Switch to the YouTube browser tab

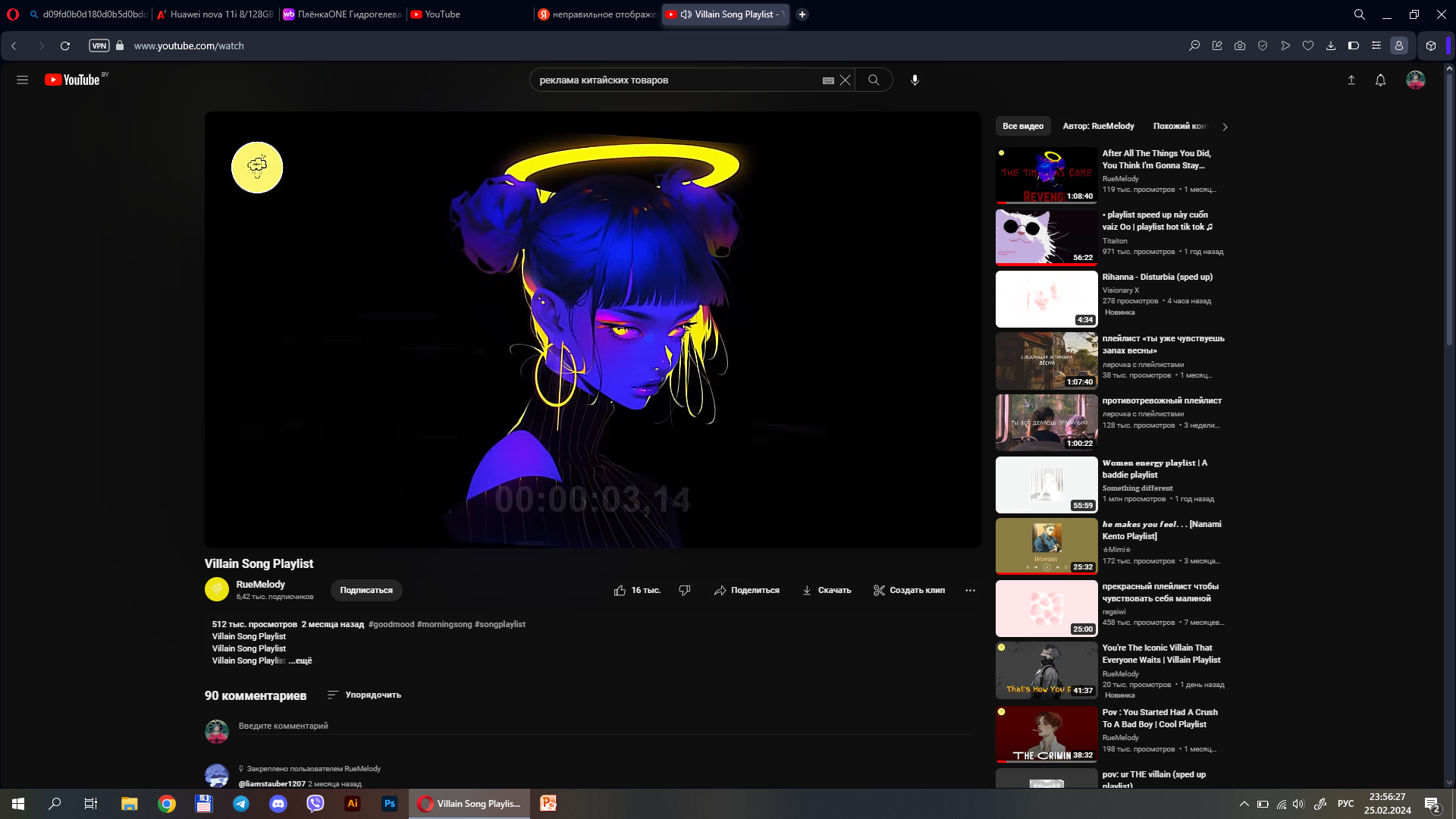469,14
